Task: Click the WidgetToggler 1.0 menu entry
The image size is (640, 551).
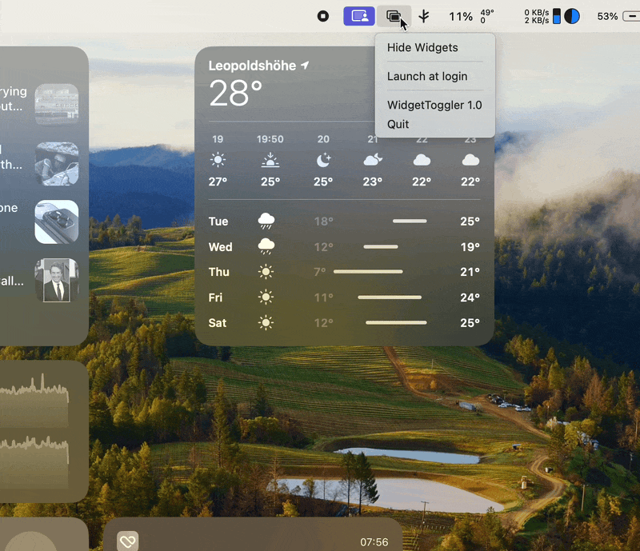Action: [435, 105]
